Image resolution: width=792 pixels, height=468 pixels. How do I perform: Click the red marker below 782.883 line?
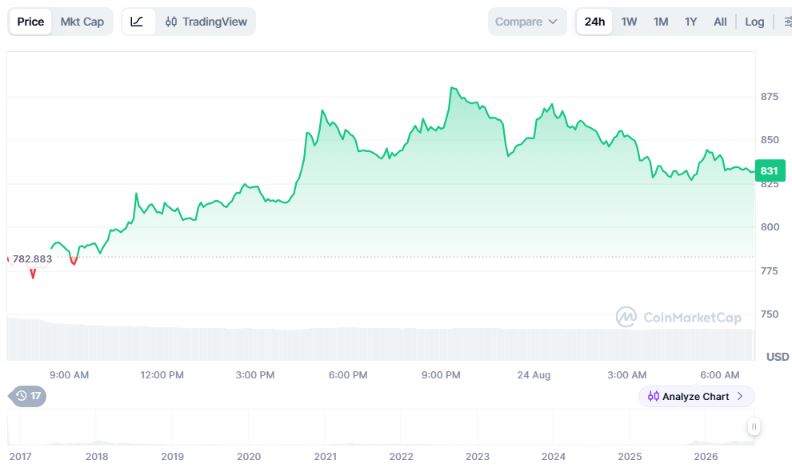point(33,274)
